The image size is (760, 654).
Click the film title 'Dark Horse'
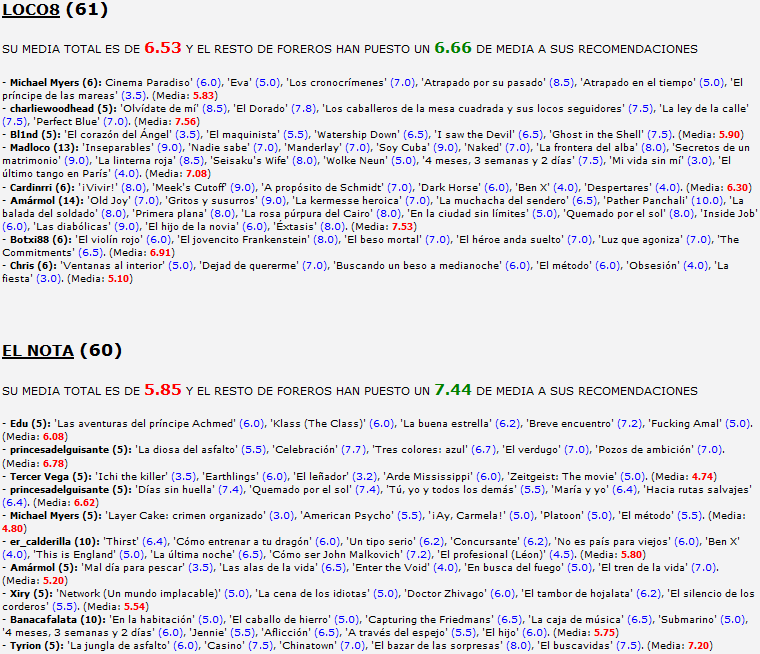coord(449,188)
